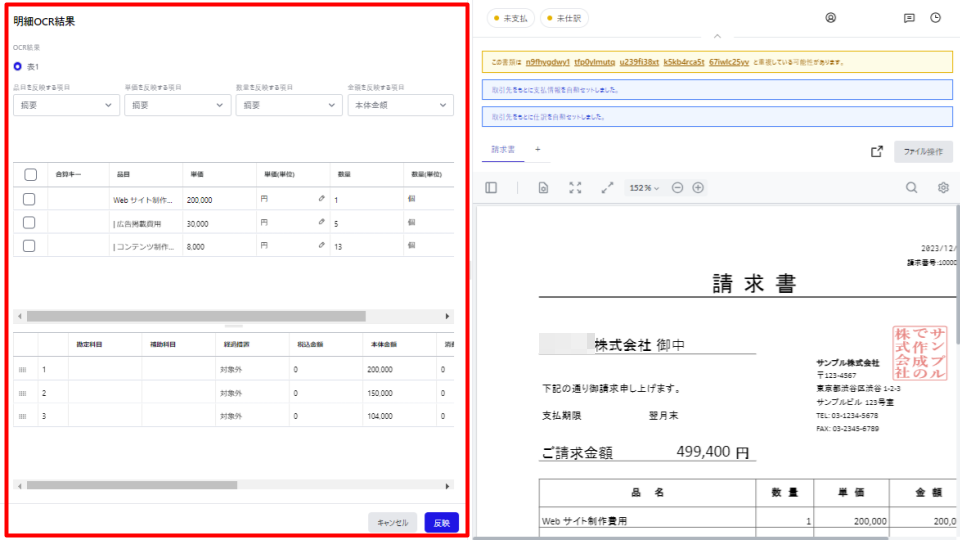Click the panel splitter between the tables
The image size is (960, 540).
233,326
